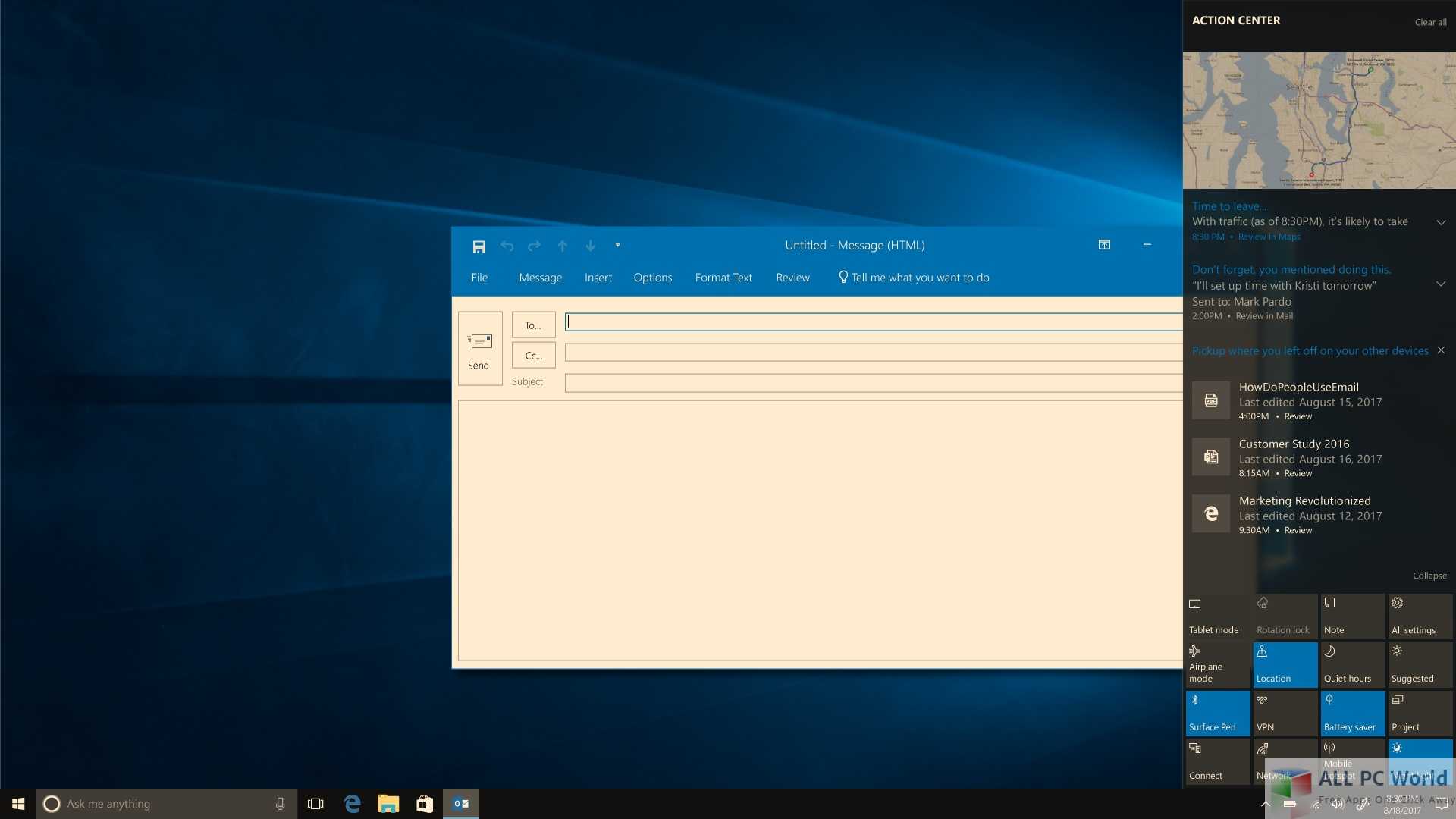Enable Airplane mode tile
This screenshot has height=819, width=1456.
[1217, 664]
